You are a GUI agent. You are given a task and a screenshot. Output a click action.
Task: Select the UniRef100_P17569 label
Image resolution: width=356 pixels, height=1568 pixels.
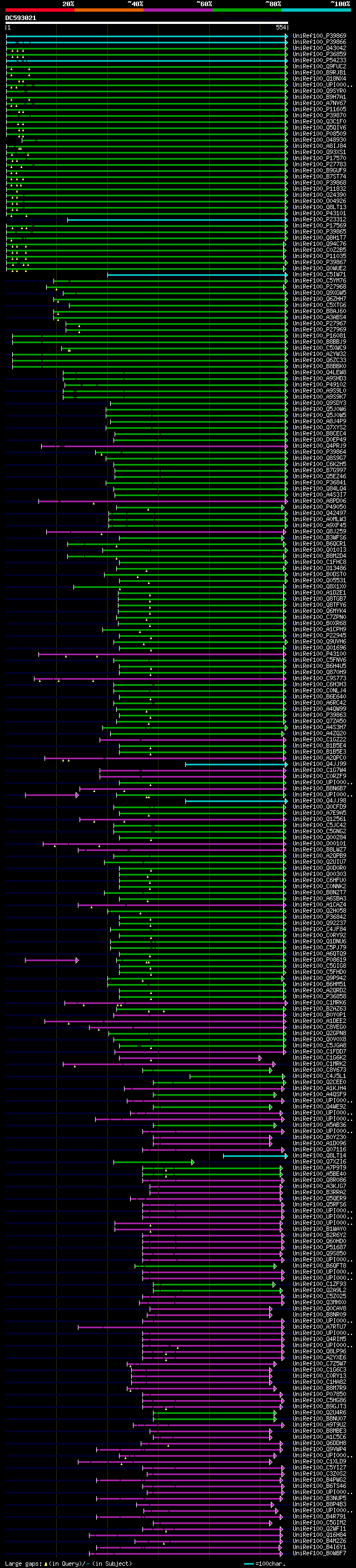(x=319, y=226)
